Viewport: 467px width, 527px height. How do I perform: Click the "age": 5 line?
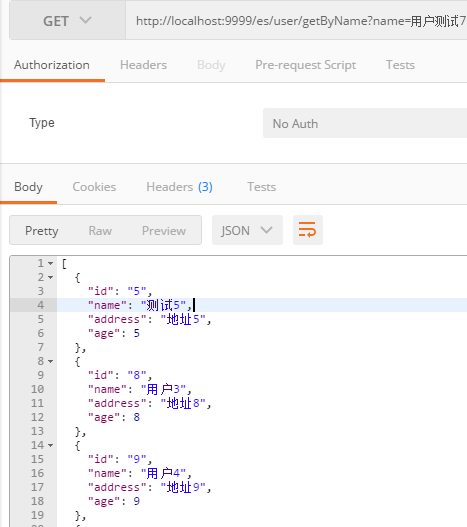[114, 333]
